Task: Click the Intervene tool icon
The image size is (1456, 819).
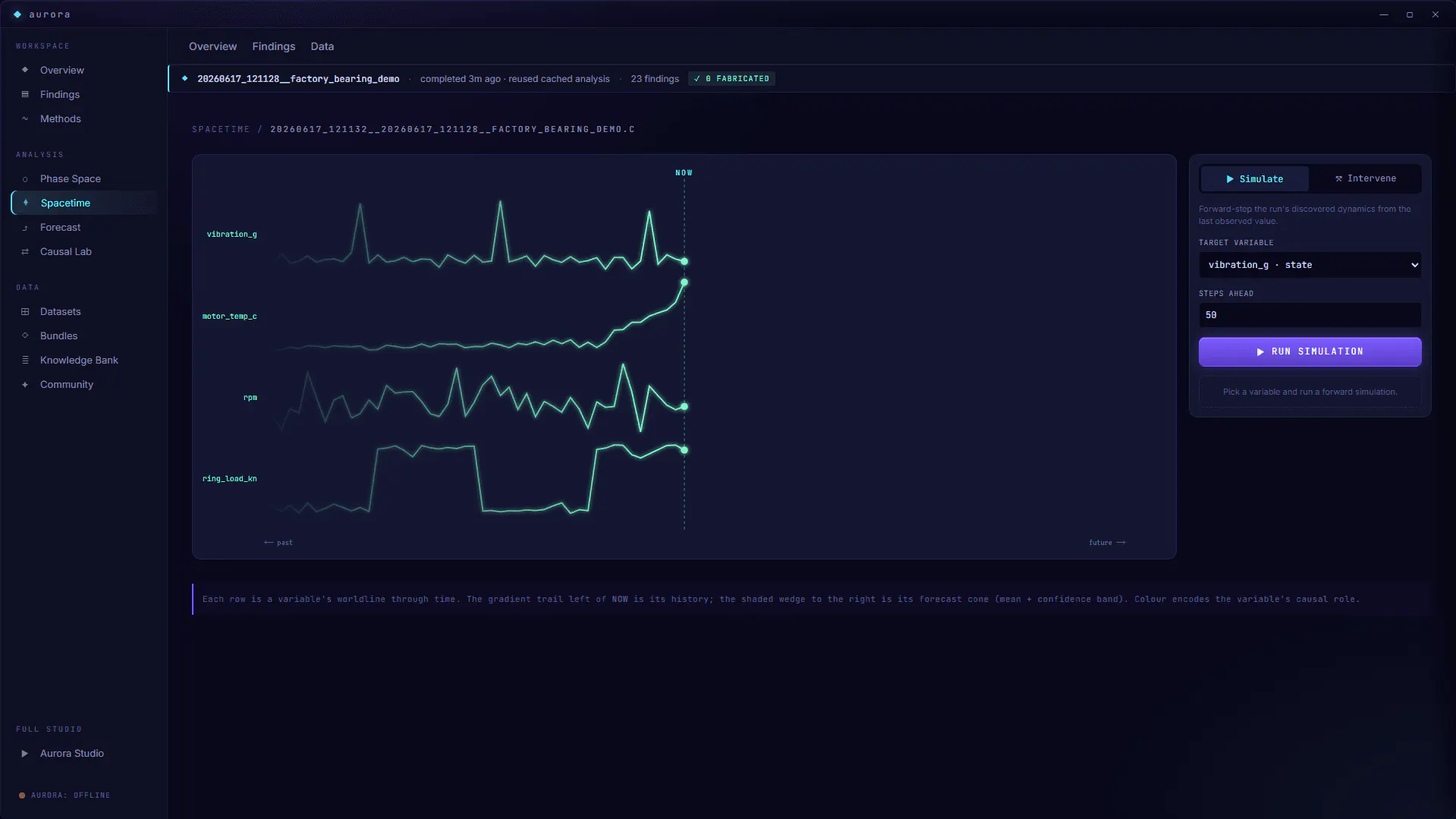Action: (1339, 178)
